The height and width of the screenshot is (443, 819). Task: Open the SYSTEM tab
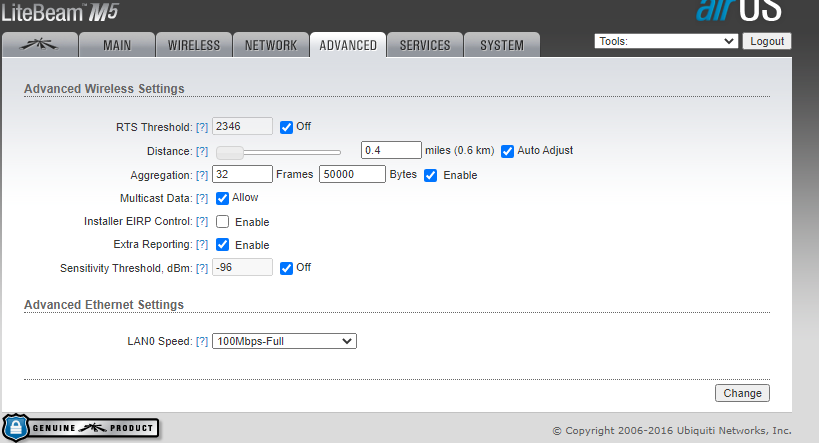502,45
